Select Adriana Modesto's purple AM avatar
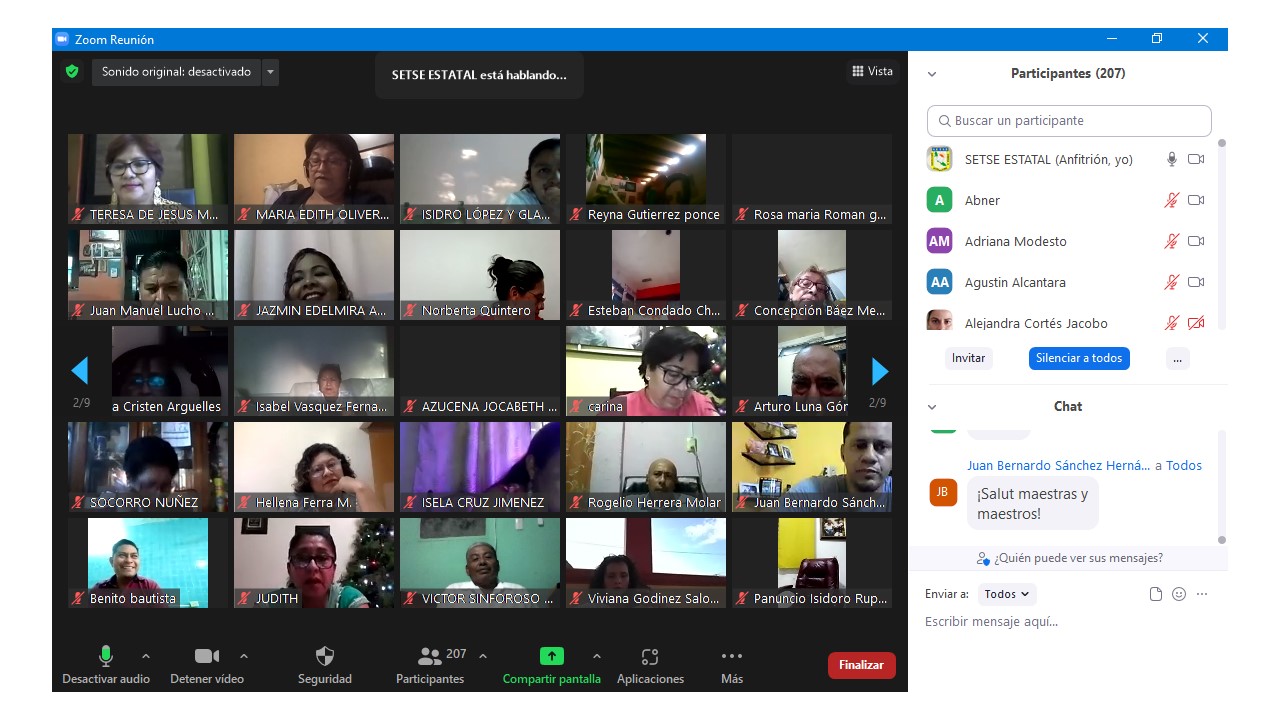Image resolution: width=1280 pixels, height=720 pixels. click(939, 241)
